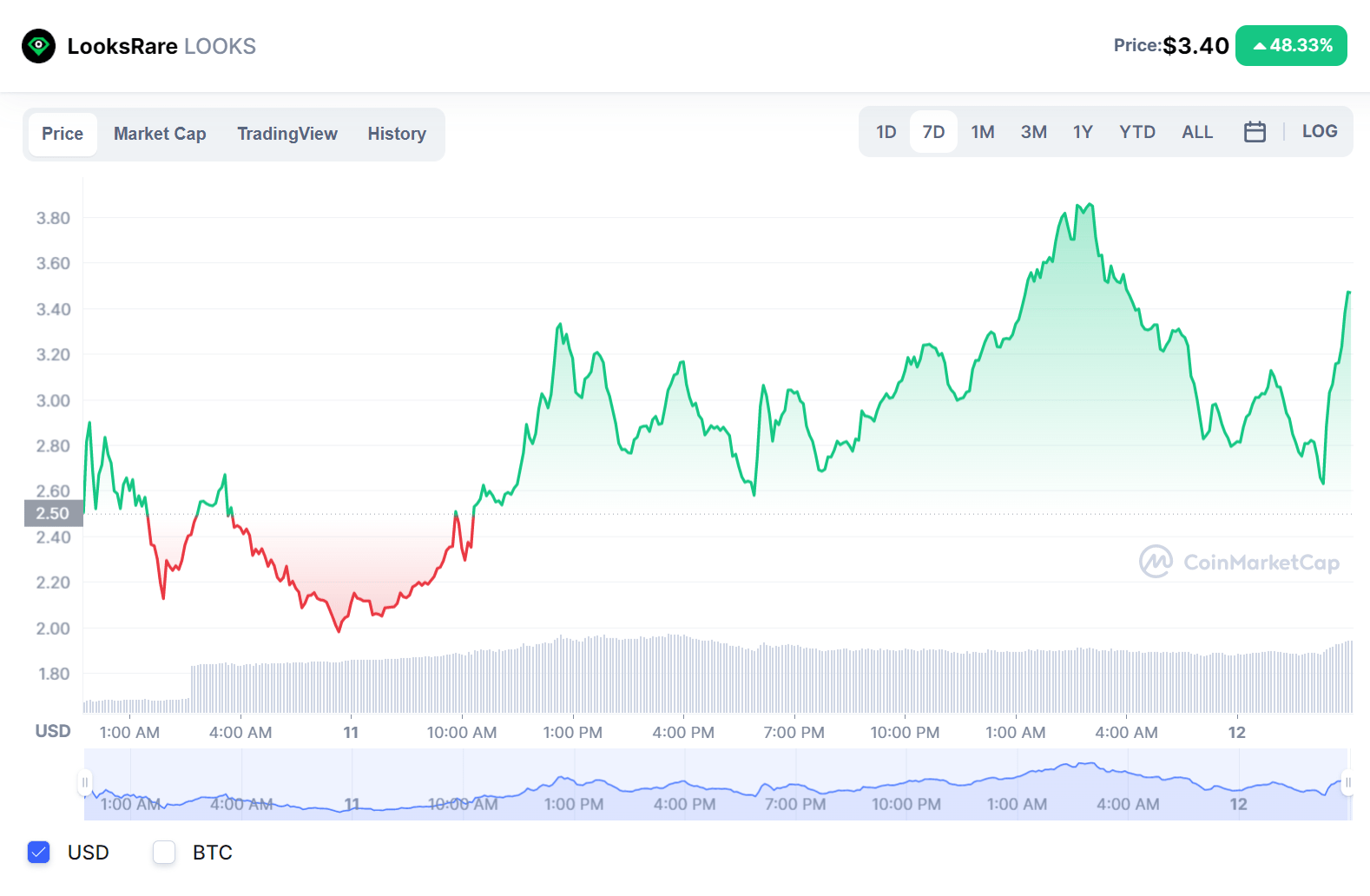Show ALL time price data
1370x896 pixels.
1197,132
